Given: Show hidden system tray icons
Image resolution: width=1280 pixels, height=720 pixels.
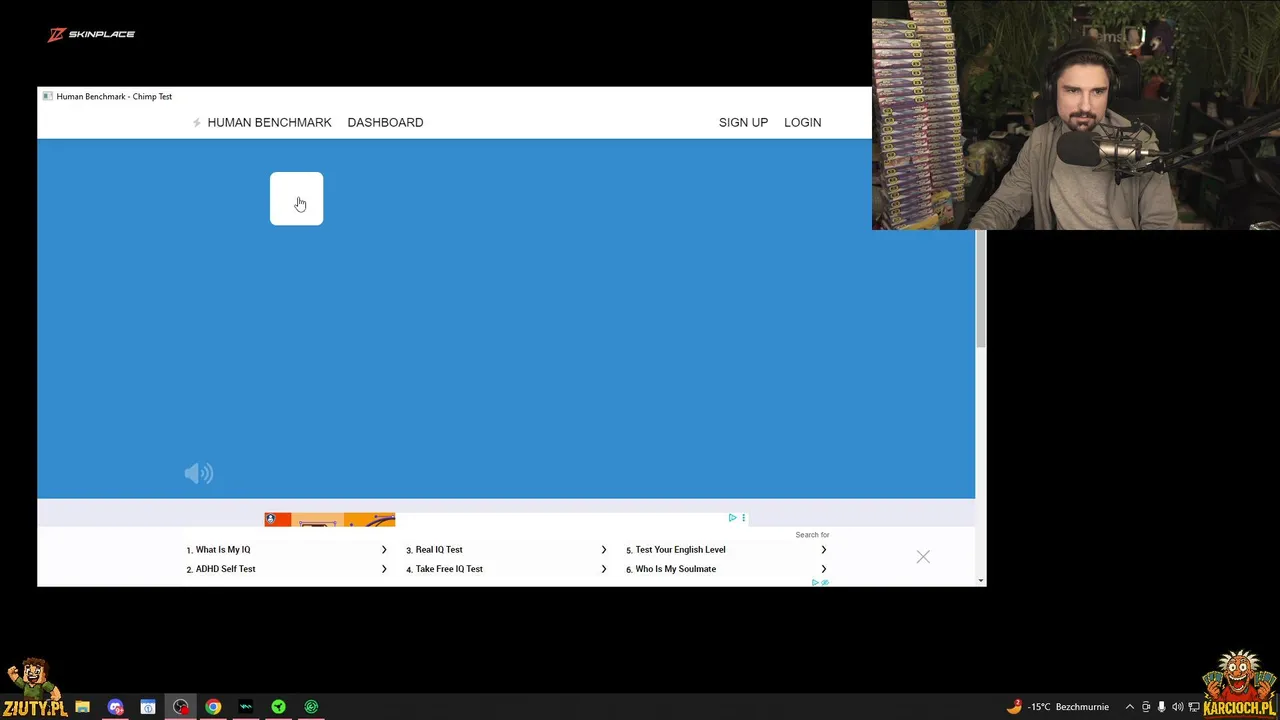Looking at the screenshot, I should pyautogui.click(x=1130, y=707).
